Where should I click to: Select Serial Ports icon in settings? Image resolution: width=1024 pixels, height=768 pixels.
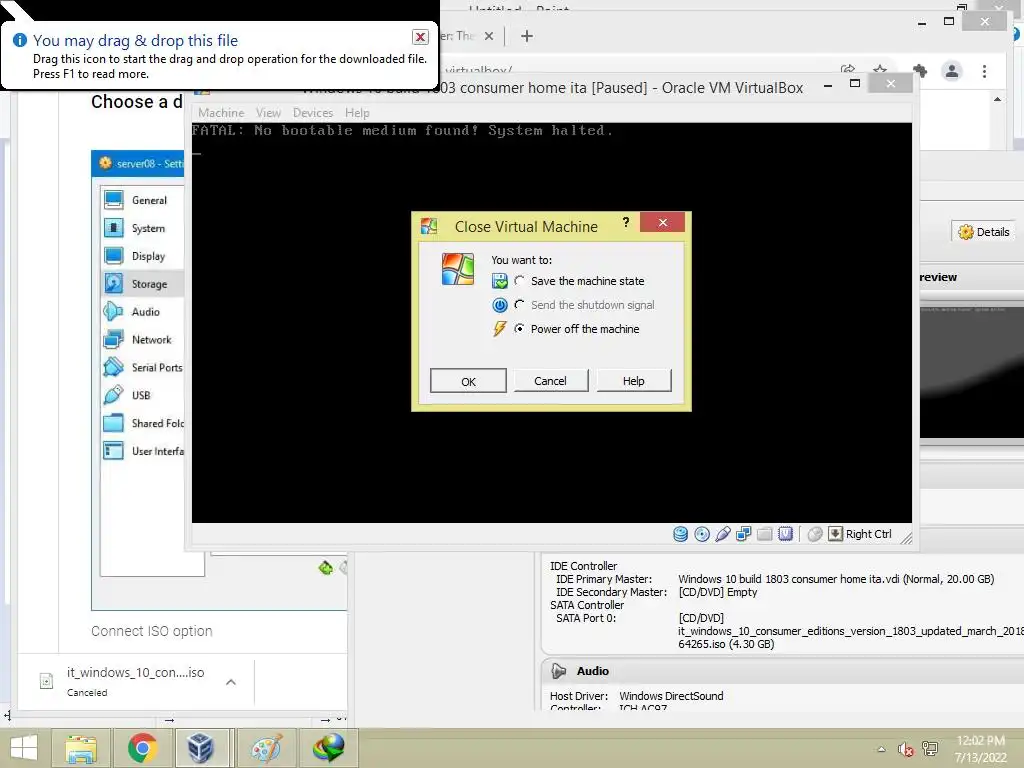click(x=114, y=367)
